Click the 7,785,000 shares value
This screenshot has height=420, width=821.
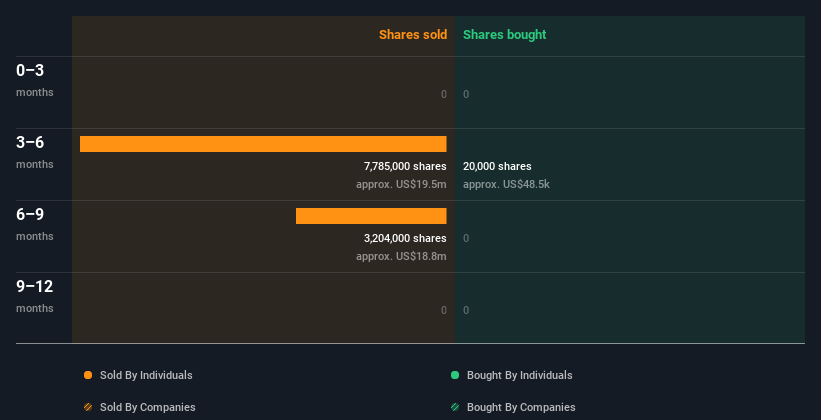405,166
